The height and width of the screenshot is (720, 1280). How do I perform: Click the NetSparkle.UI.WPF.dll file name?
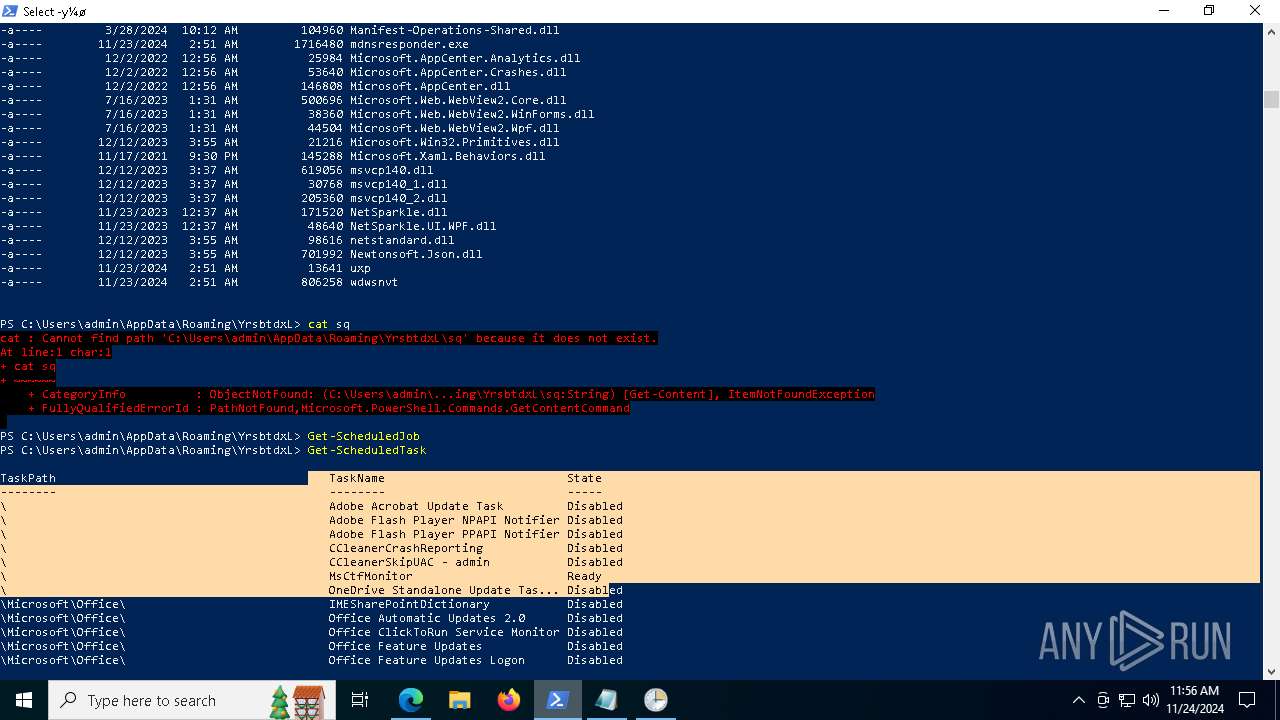coord(423,226)
